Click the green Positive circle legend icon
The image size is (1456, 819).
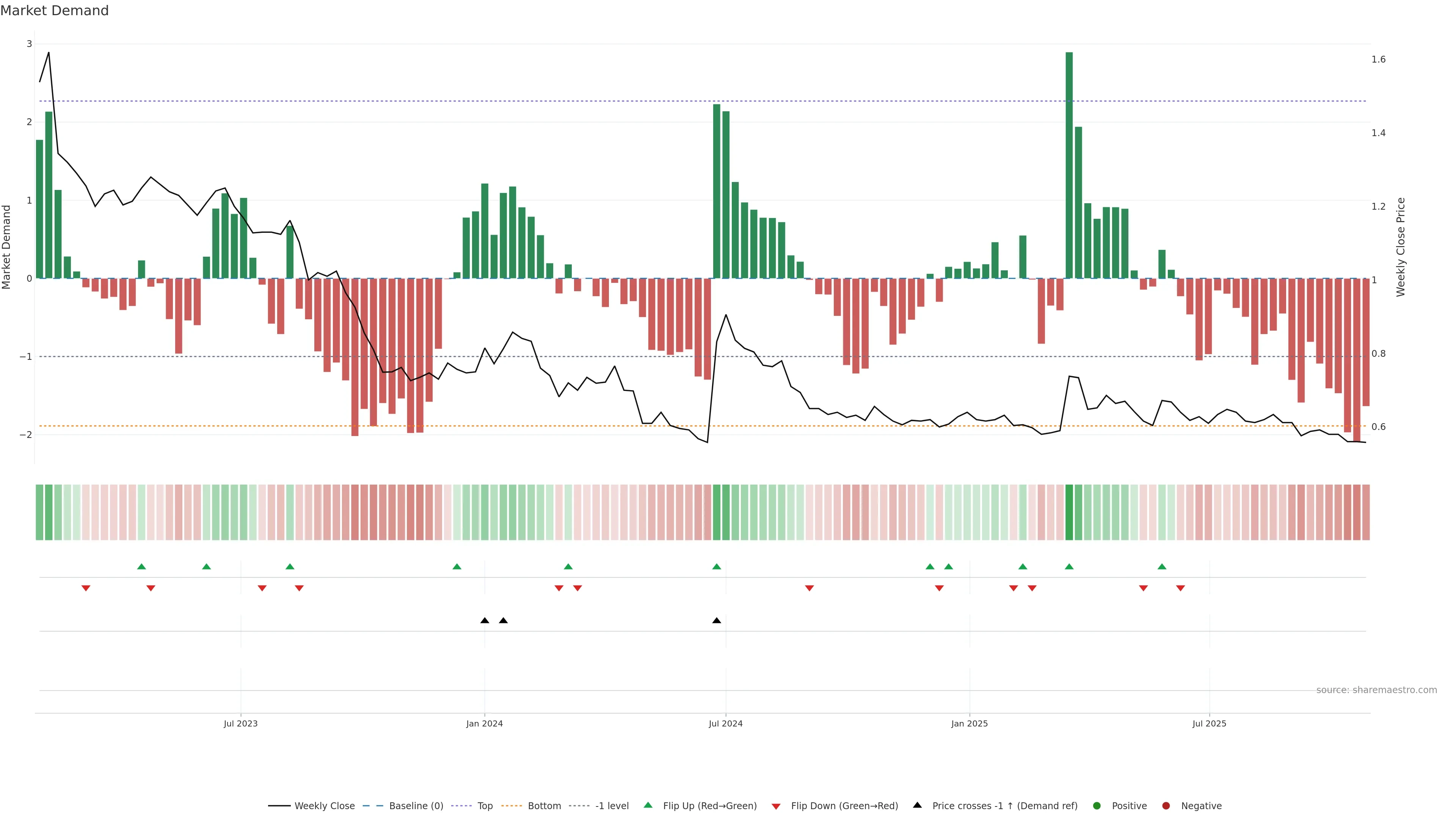(1097, 805)
